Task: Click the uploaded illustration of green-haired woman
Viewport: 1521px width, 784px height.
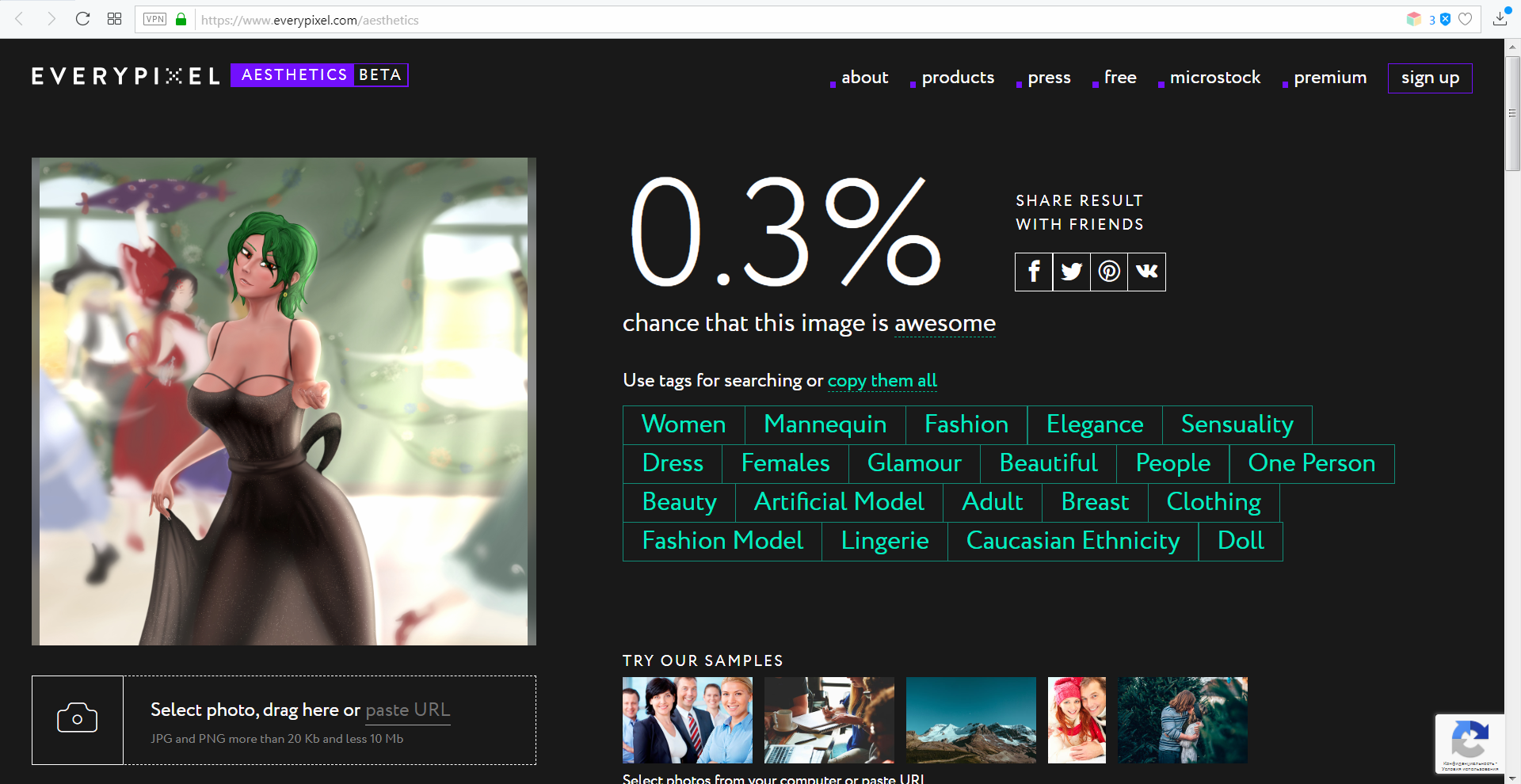Action: 284,402
